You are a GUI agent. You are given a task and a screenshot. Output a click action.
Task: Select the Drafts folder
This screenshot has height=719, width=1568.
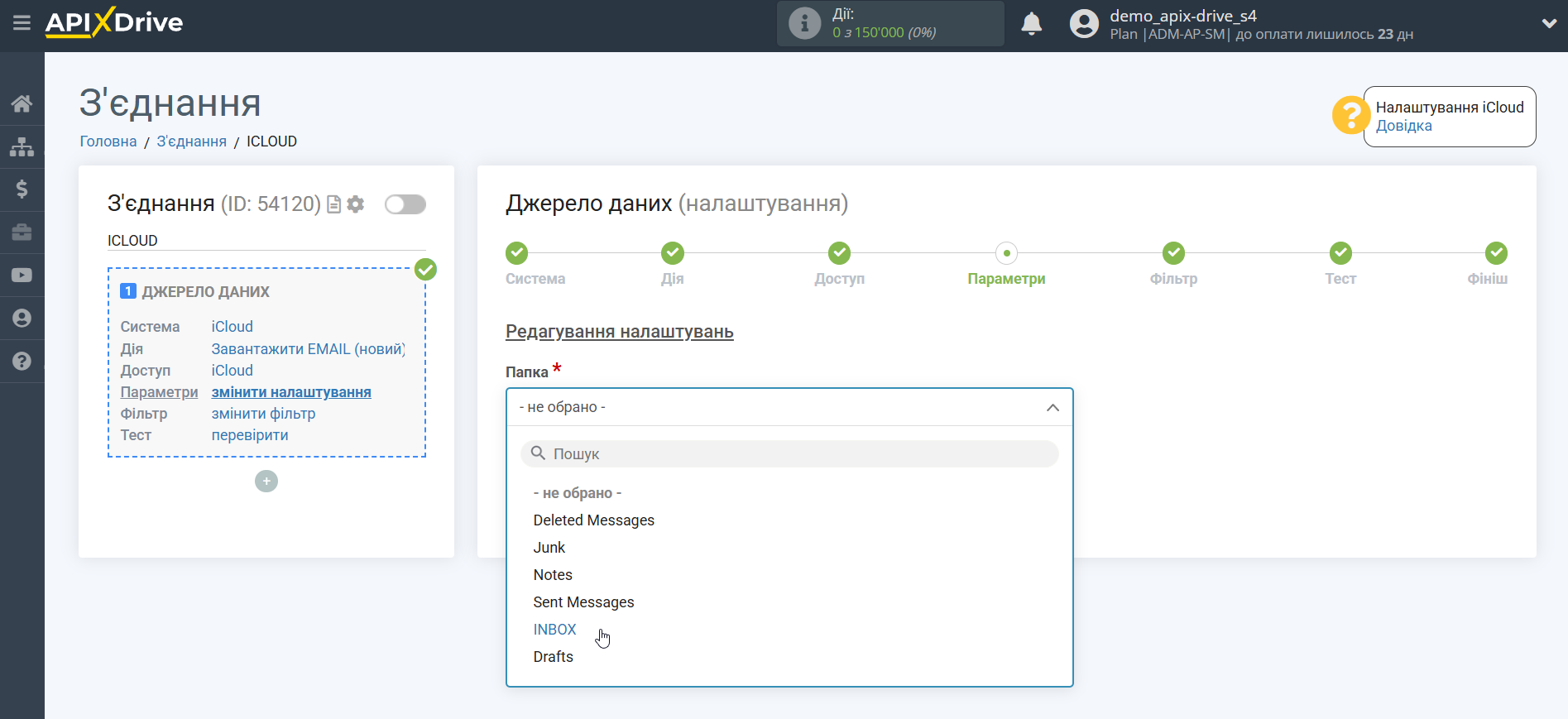554,657
